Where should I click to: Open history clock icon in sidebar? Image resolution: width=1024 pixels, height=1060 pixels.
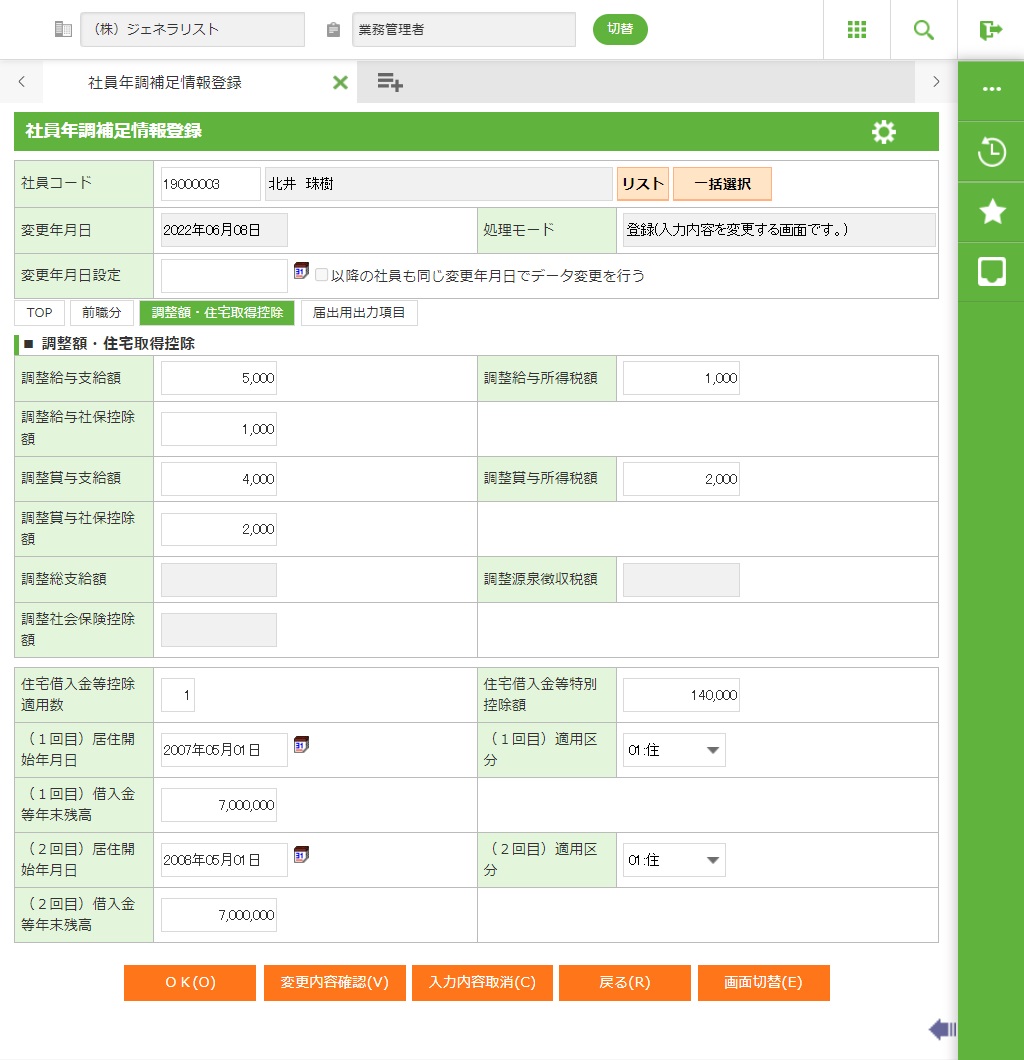pos(991,152)
